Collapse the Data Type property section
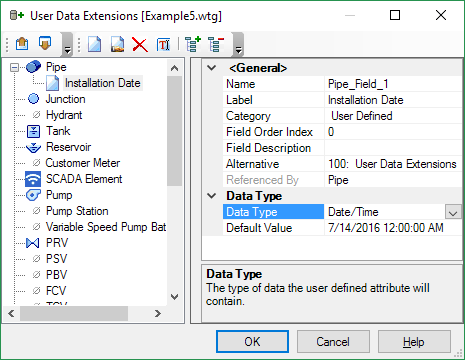Screen dimensions: 465x360 [x=211, y=196]
